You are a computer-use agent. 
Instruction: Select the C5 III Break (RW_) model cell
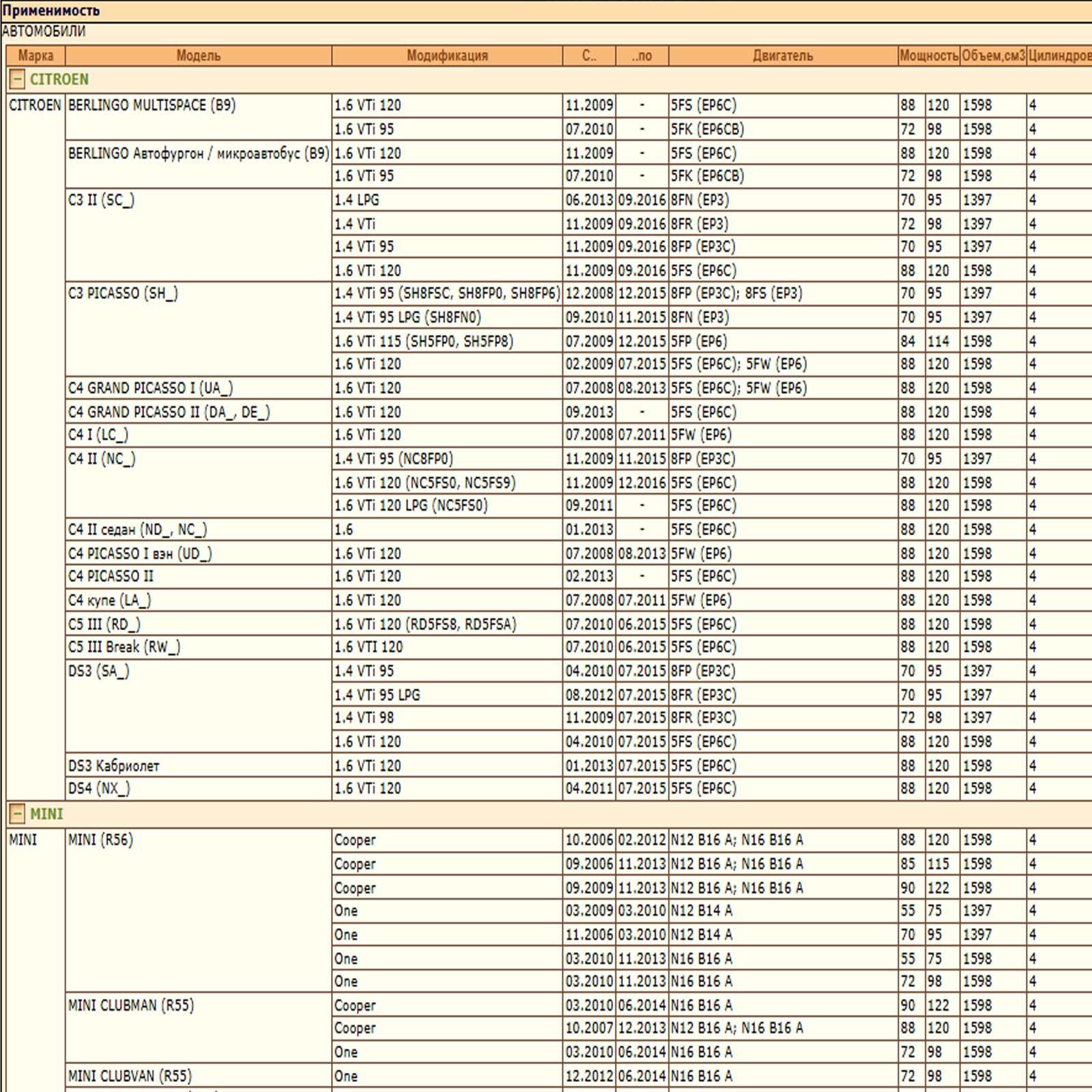124,647
